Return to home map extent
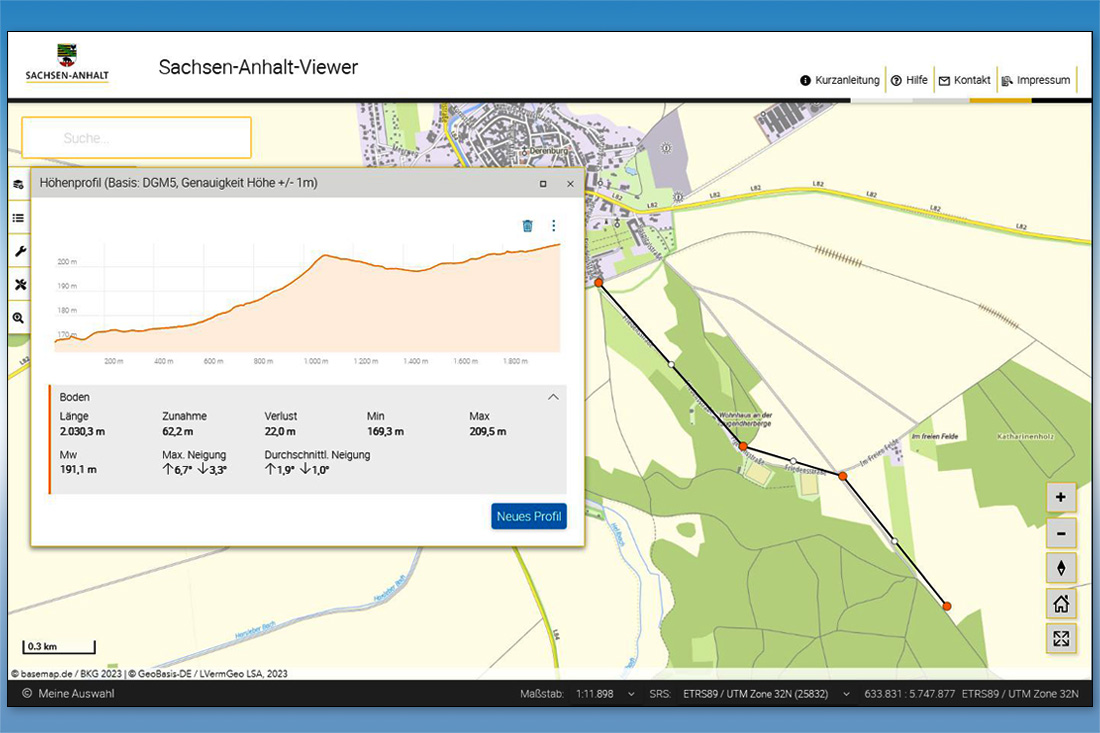 [1061, 603]
